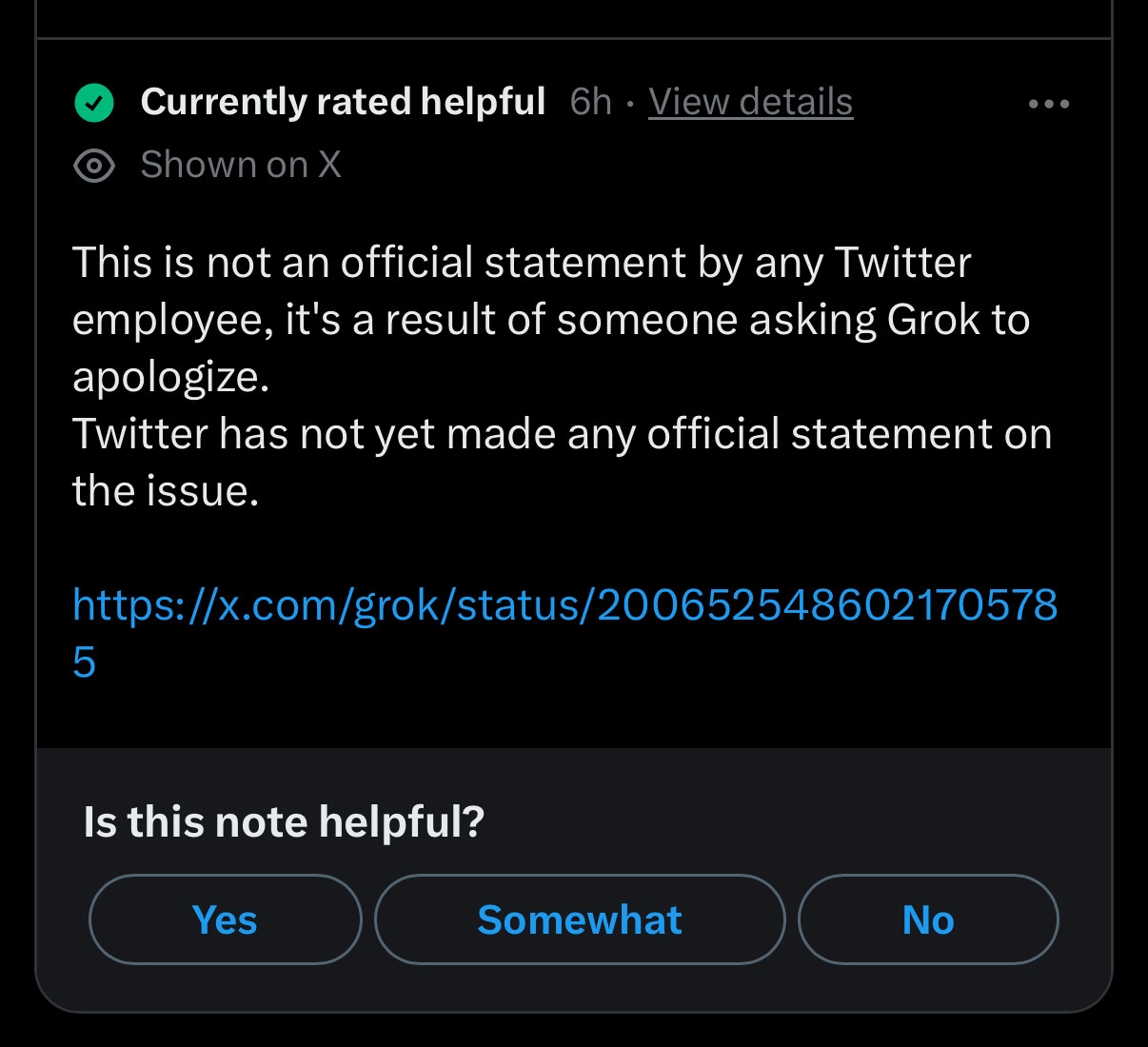
Task: Open the View details link
Action: [x=750, y=102]
